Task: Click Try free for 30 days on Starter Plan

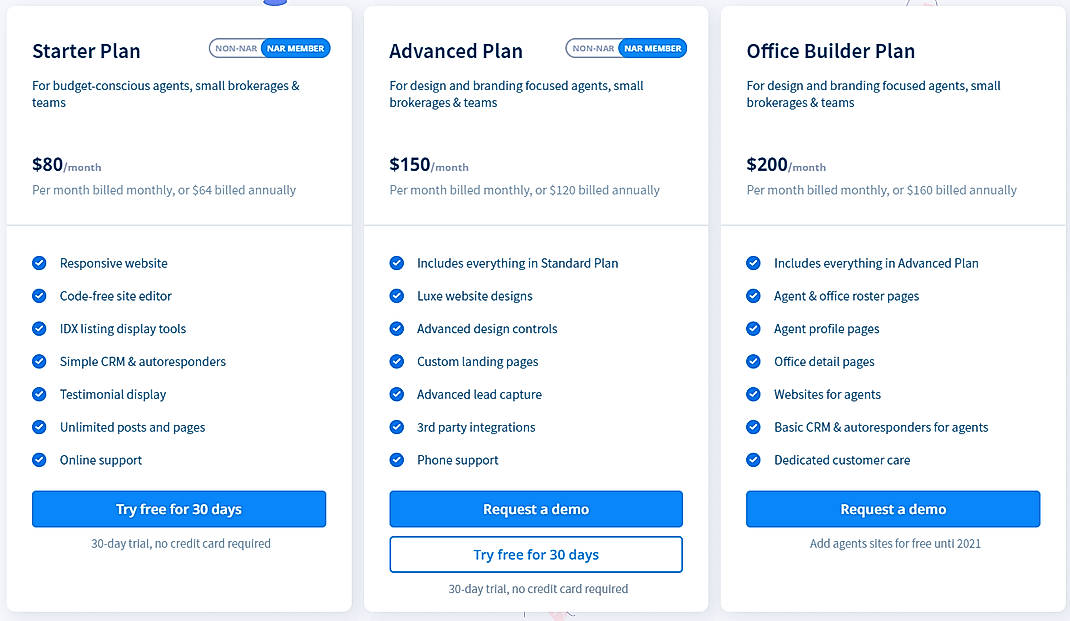Action: point(179,508)
